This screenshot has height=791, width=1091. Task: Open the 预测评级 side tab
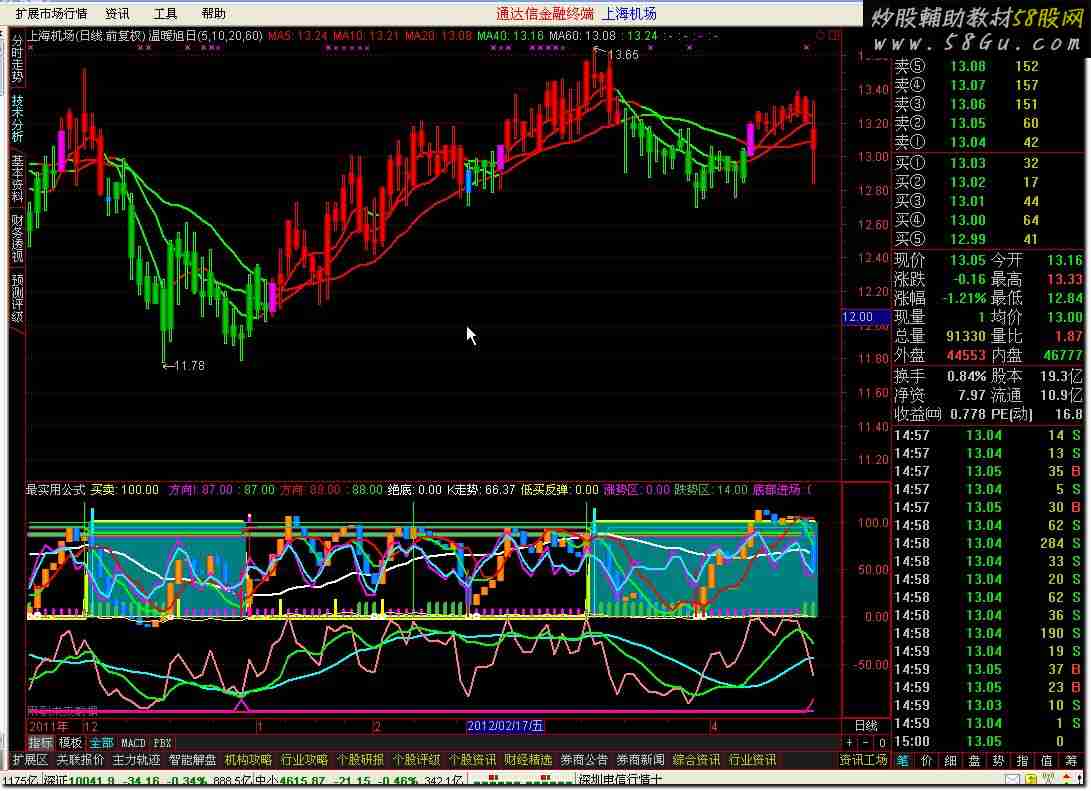point(17,298)
